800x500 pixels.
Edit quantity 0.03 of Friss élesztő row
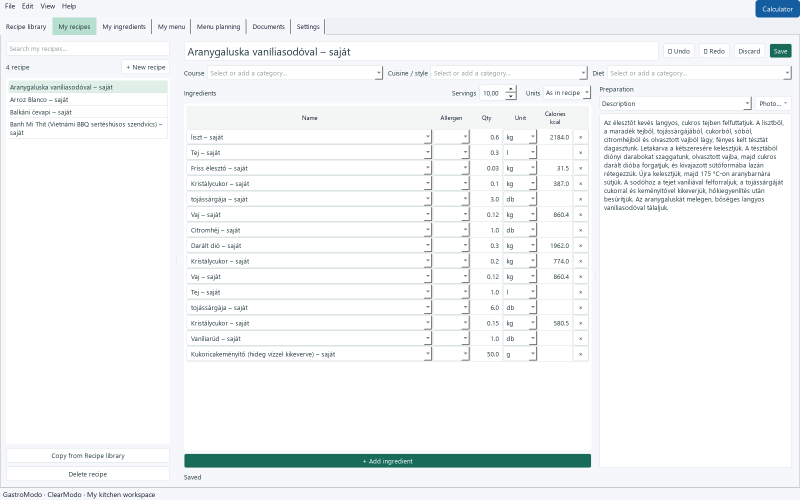click(x=486, y=168)
